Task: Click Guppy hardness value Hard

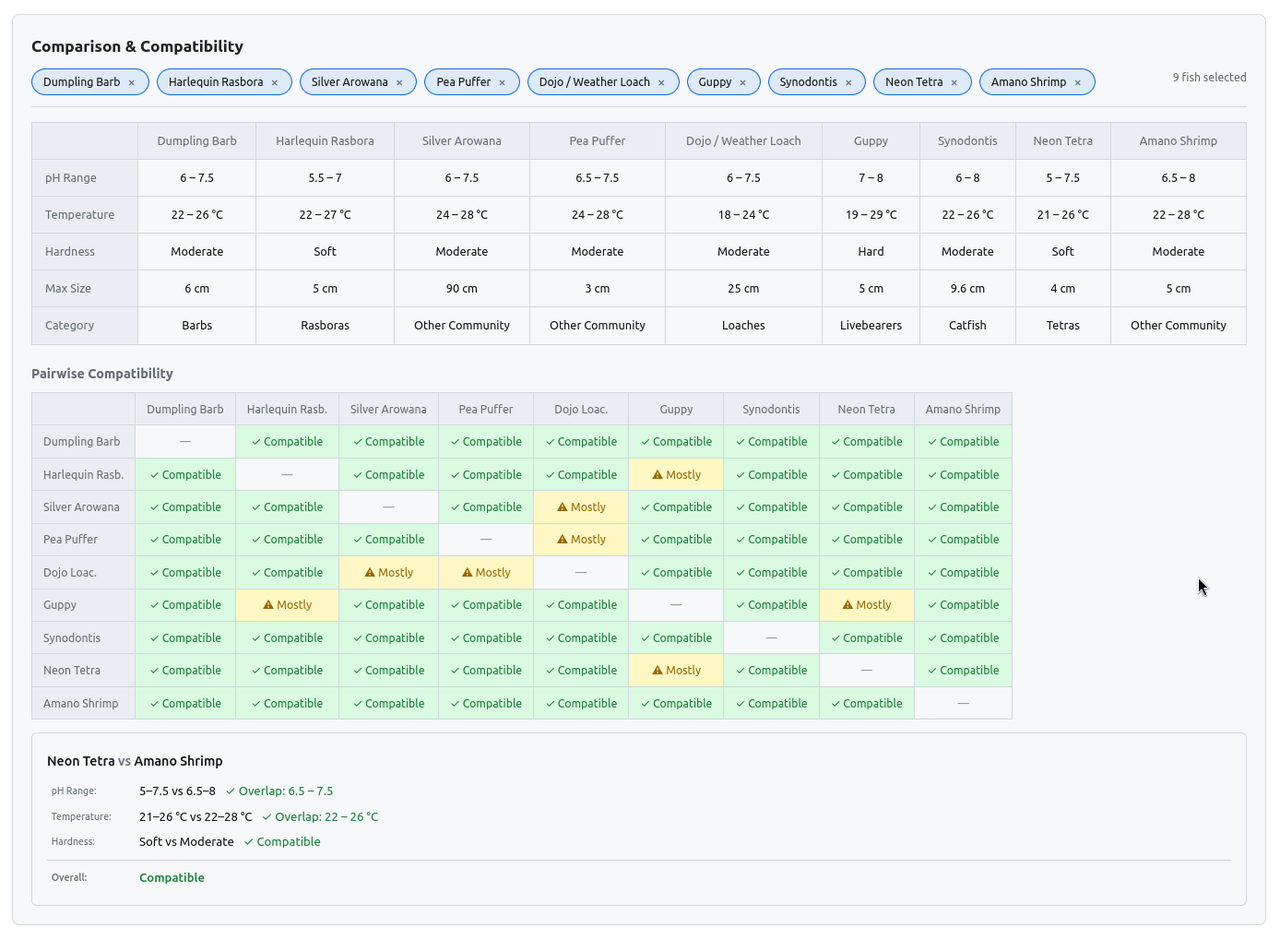Action: pyautogui.click(x=871, y=252)
